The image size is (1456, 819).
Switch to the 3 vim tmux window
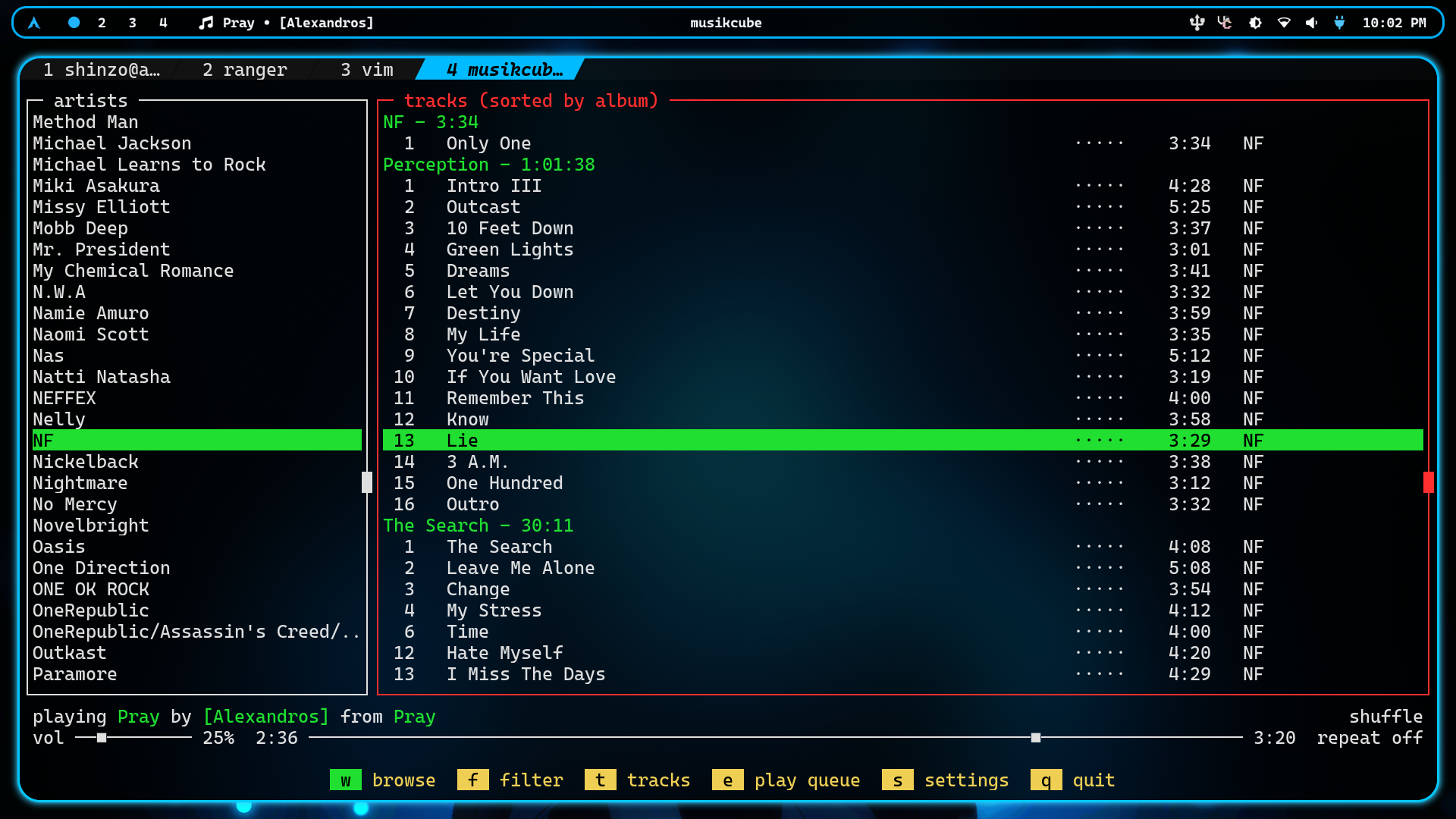tap(366, 70)
